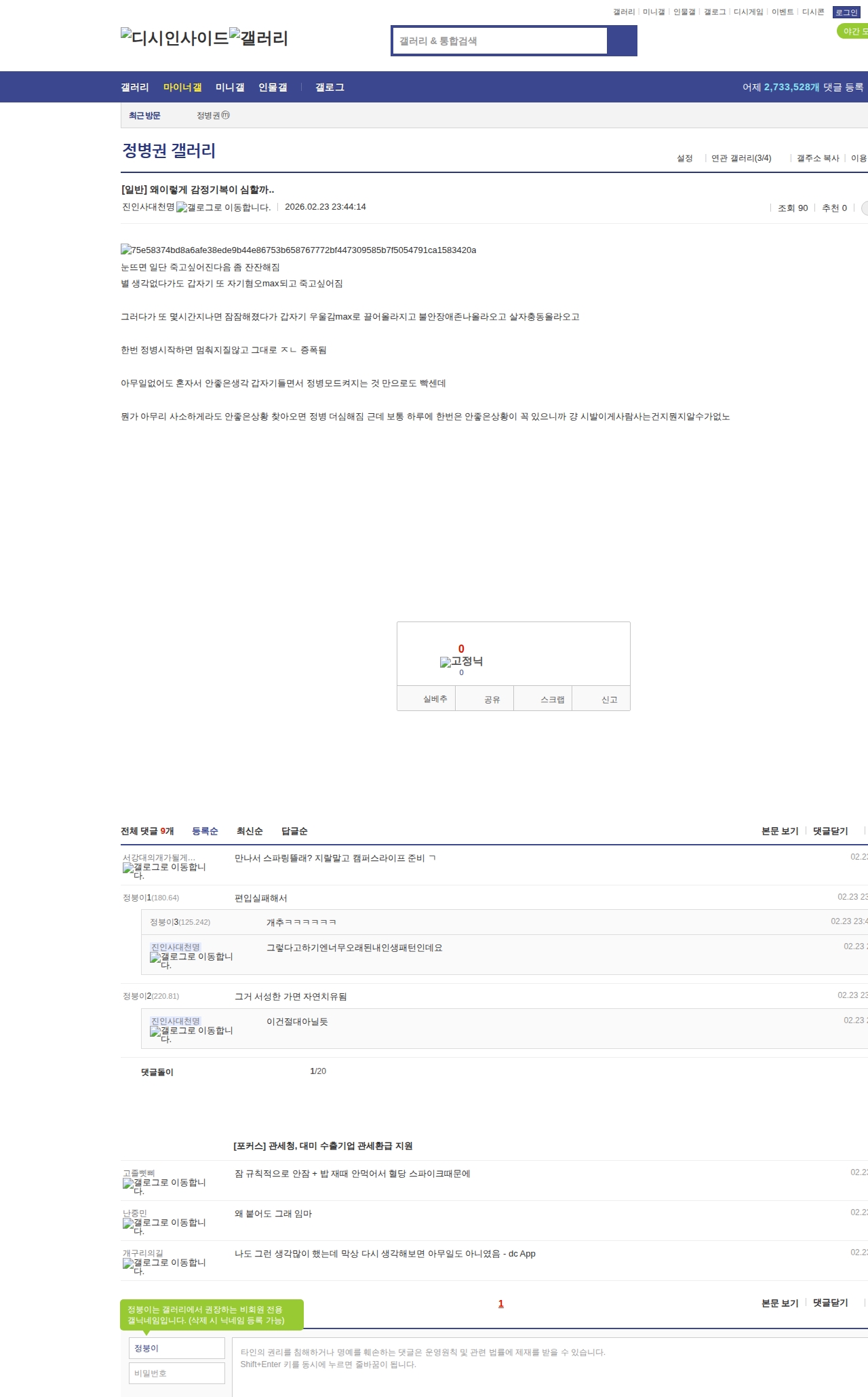Open 이벤트 in the top utility links
The width and height of the screenshot is (868, 1397).
[x=783, y=12]
